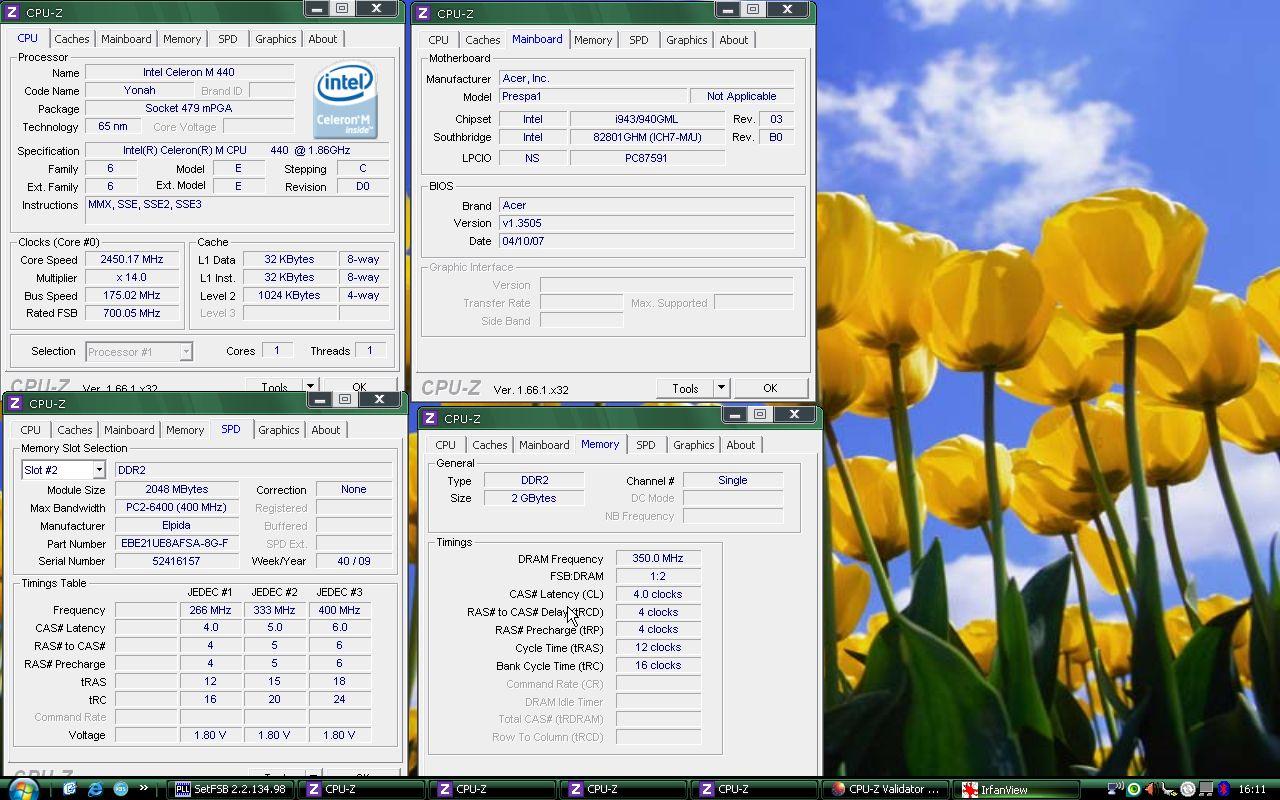Open CPU tab in the Mainboard window

[x=438, y=40]
